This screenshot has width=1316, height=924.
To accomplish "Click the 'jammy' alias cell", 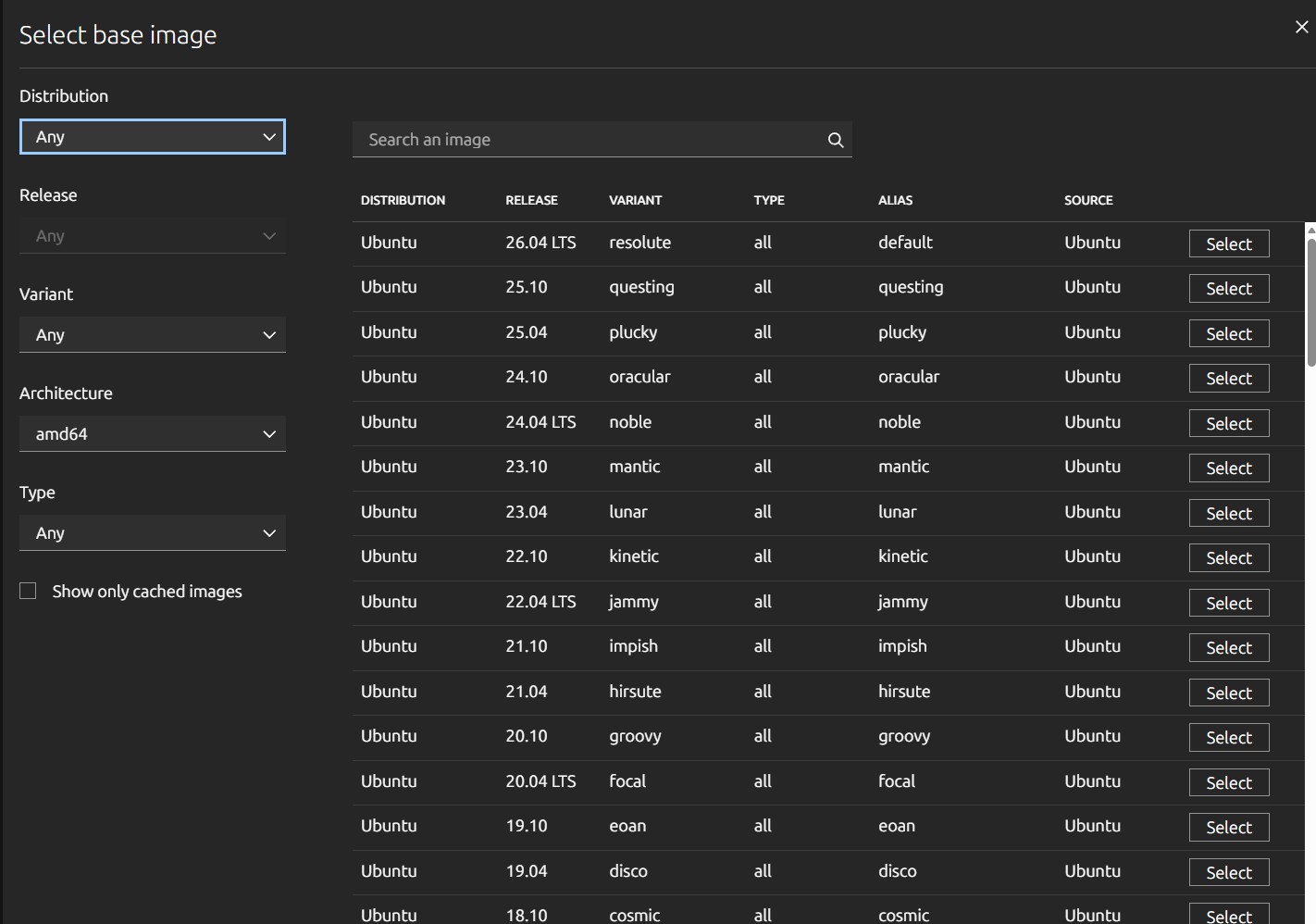I will coord(902,602).
